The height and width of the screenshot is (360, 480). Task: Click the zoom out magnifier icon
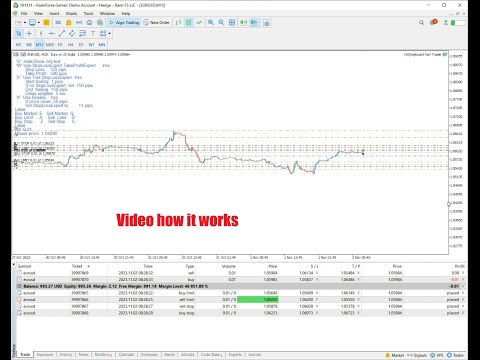point(221,23)
